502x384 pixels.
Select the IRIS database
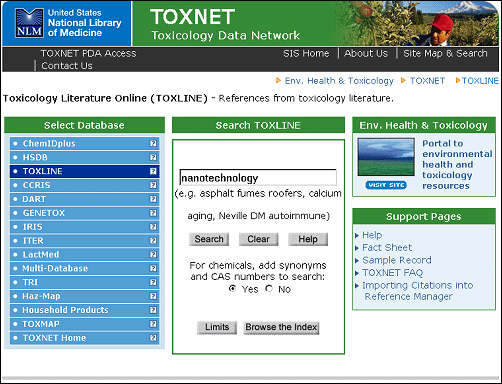click(84, 227)
